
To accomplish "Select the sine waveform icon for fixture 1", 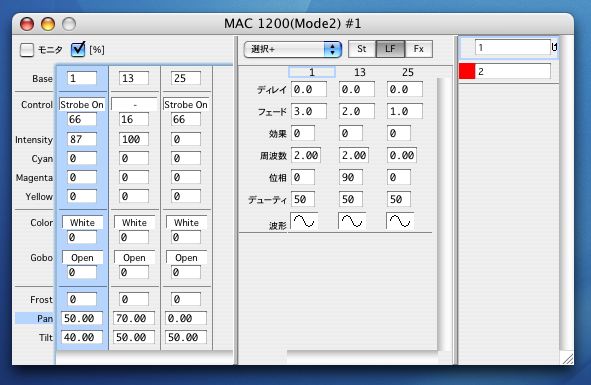I will [304, 221].
